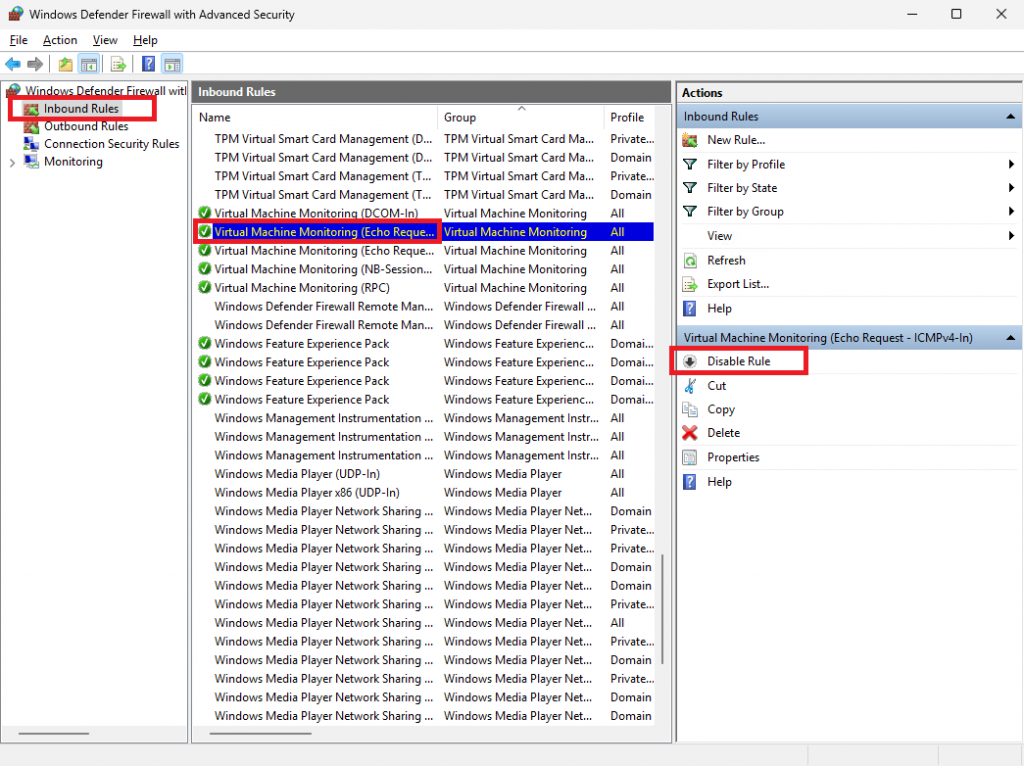Click the rules list vertical scrollbar
Image resolution: width=1024 pixels, height=766 pixels.
click(x=662, y=609)
